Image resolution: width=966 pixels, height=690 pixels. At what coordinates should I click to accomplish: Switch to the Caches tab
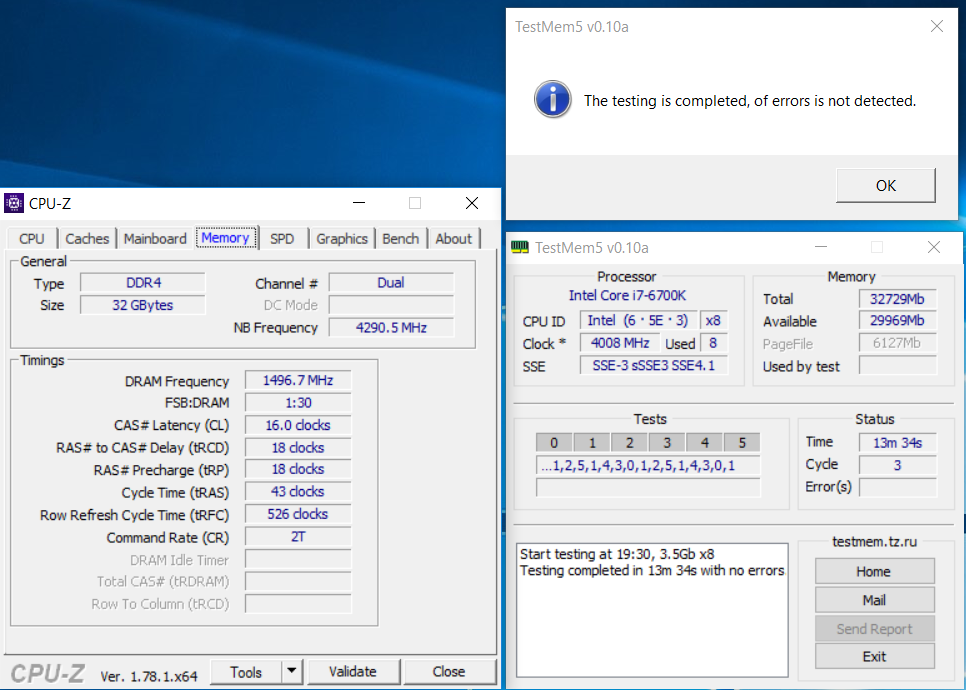(87, 238)
